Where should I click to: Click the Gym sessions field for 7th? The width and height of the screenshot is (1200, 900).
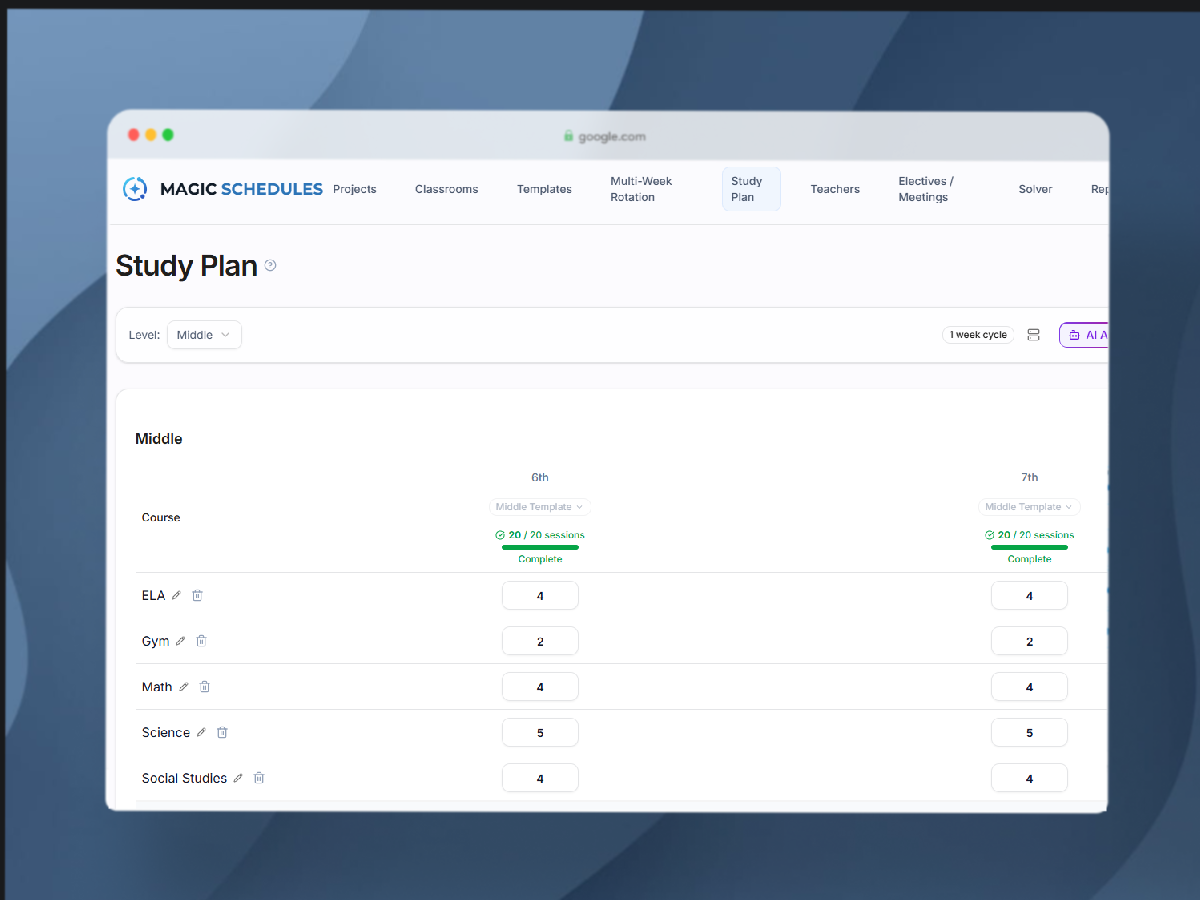coord(1029,641)
